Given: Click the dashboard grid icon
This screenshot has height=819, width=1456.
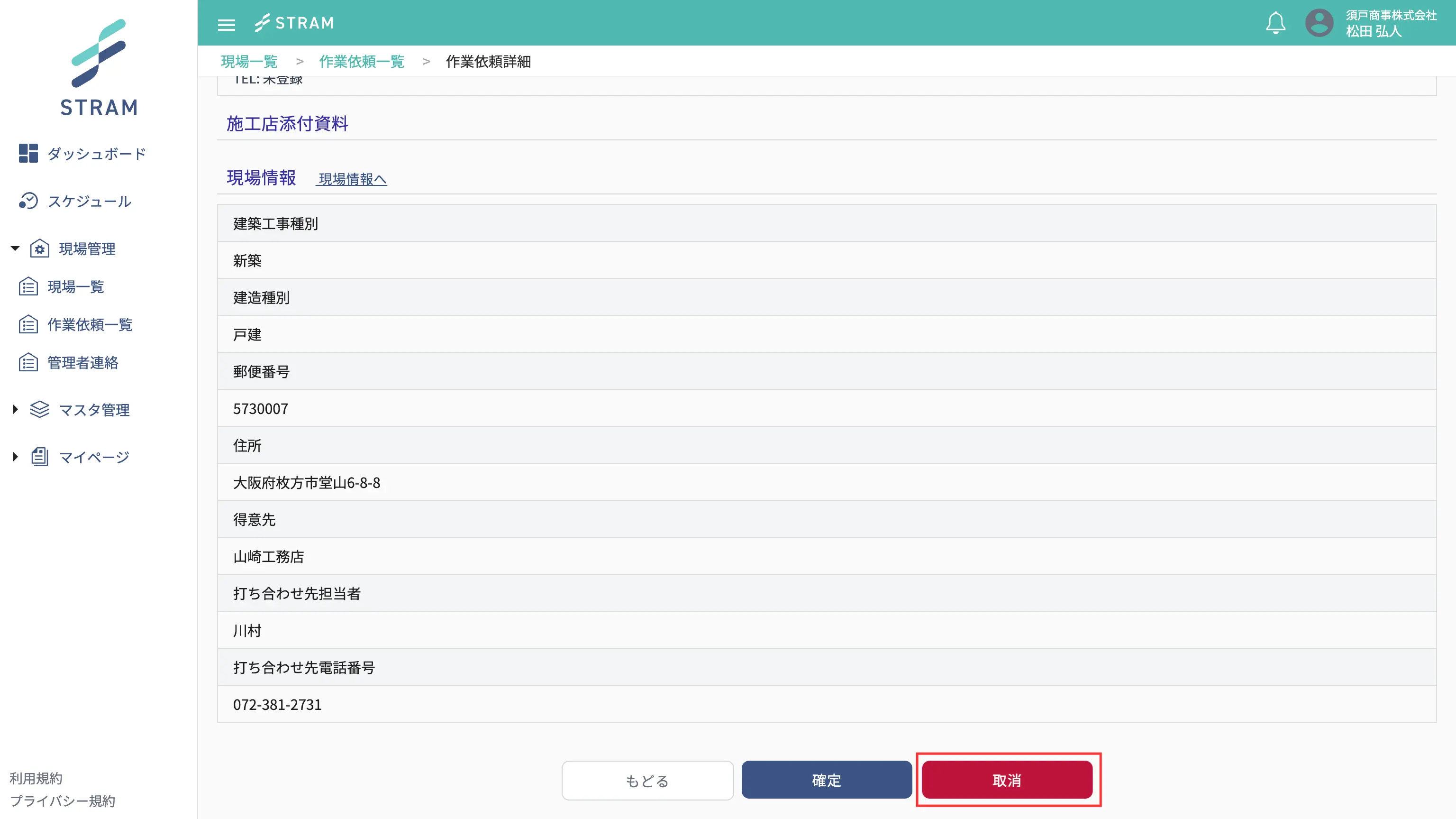Looking at the screenshot, I should pos(27,153).
